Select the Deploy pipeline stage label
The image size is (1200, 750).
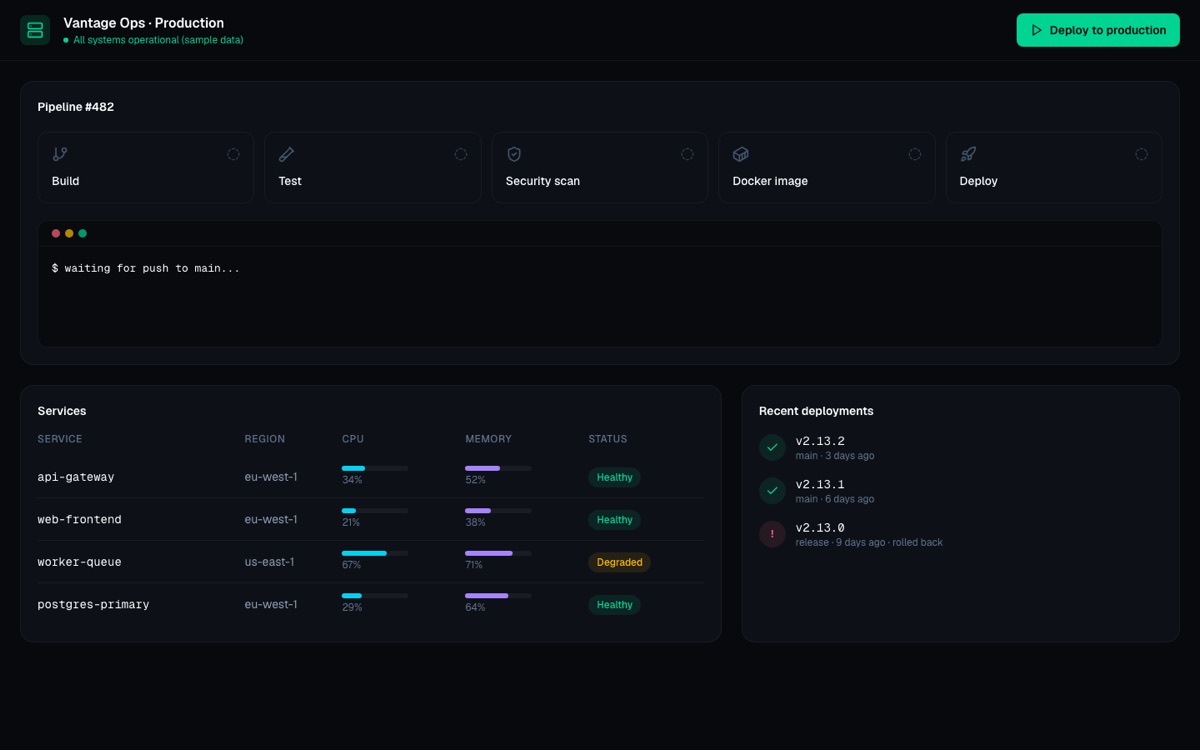979,181
